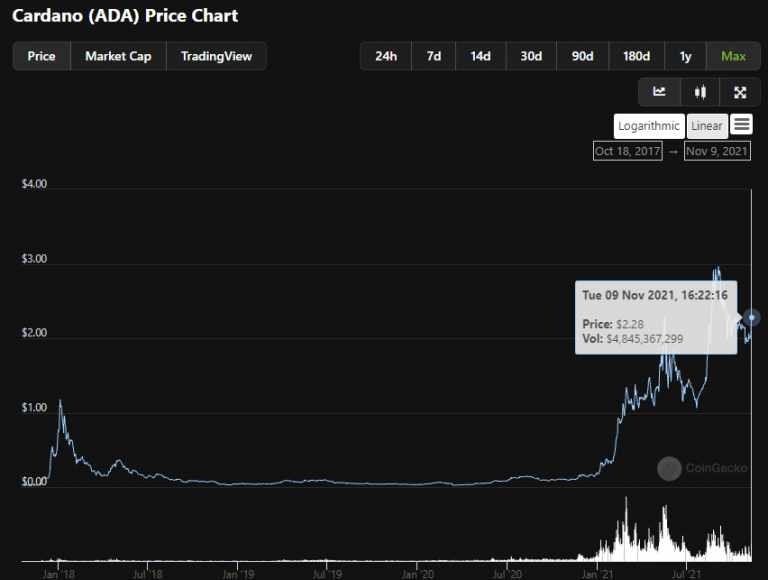Switch to line chart view icon
This screenshot has height=580, width=768.
pos(659,92)
